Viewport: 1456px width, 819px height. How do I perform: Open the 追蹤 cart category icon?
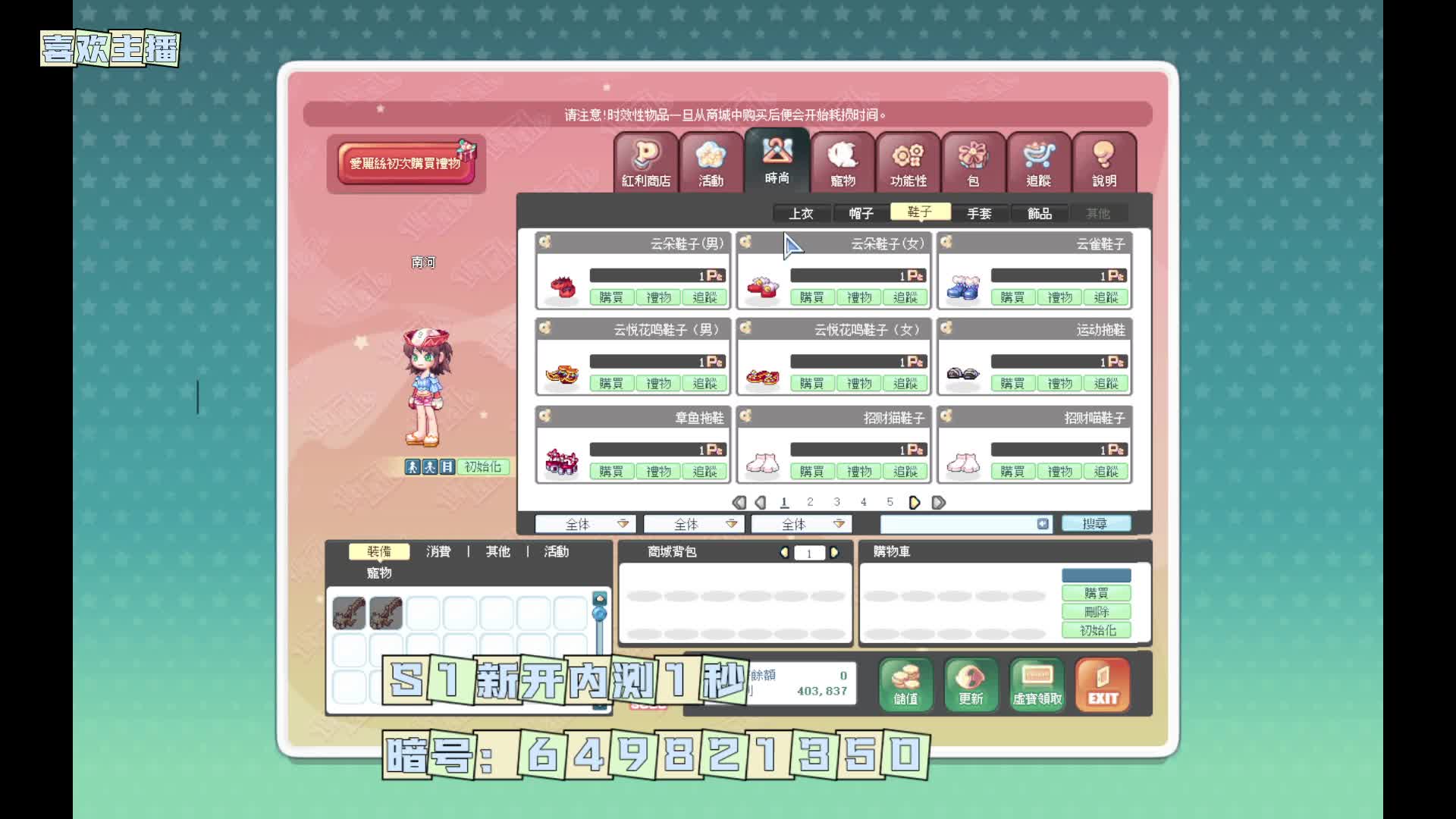1038,162
